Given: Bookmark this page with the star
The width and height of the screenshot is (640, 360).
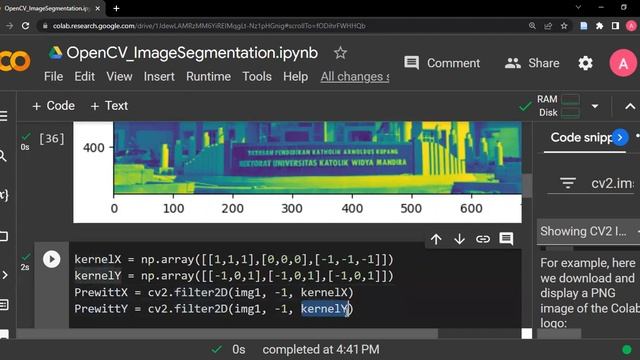Looking at the screenshot, I should pos(564,26).
